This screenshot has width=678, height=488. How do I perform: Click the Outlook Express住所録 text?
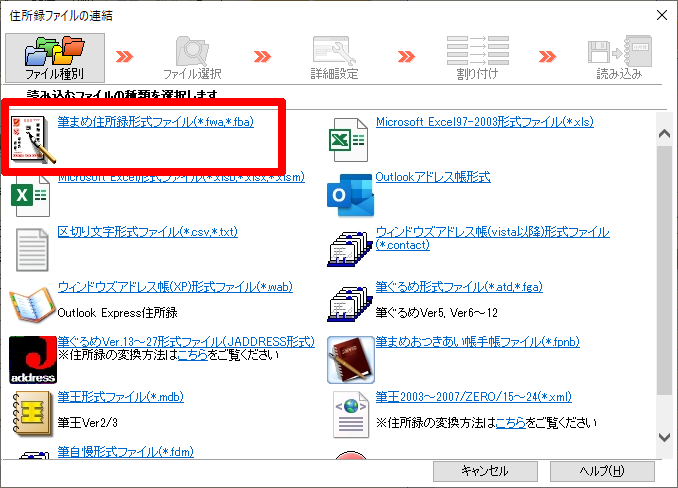coord(117,313)
